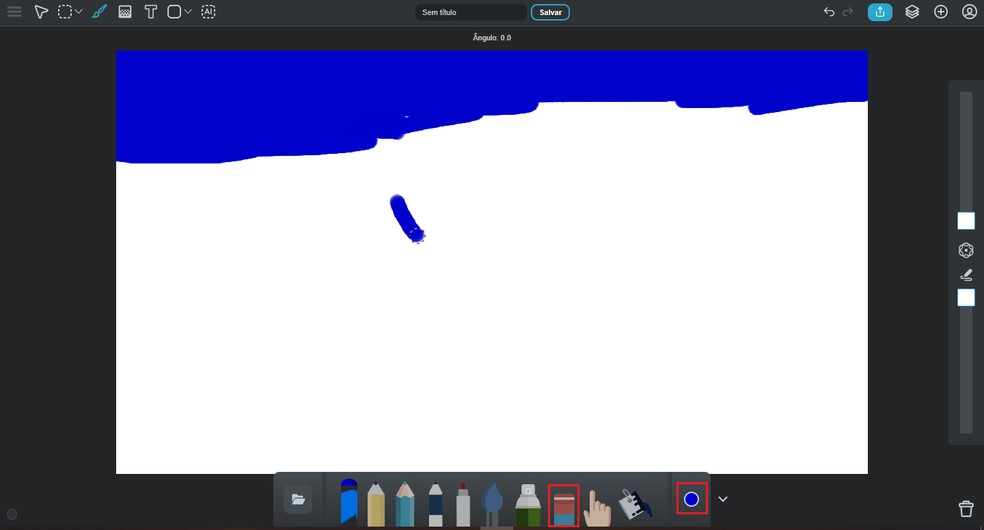Click the trash can delete icon
The width and height of the screenshot is (984, 530).
[x=966, y=508]
